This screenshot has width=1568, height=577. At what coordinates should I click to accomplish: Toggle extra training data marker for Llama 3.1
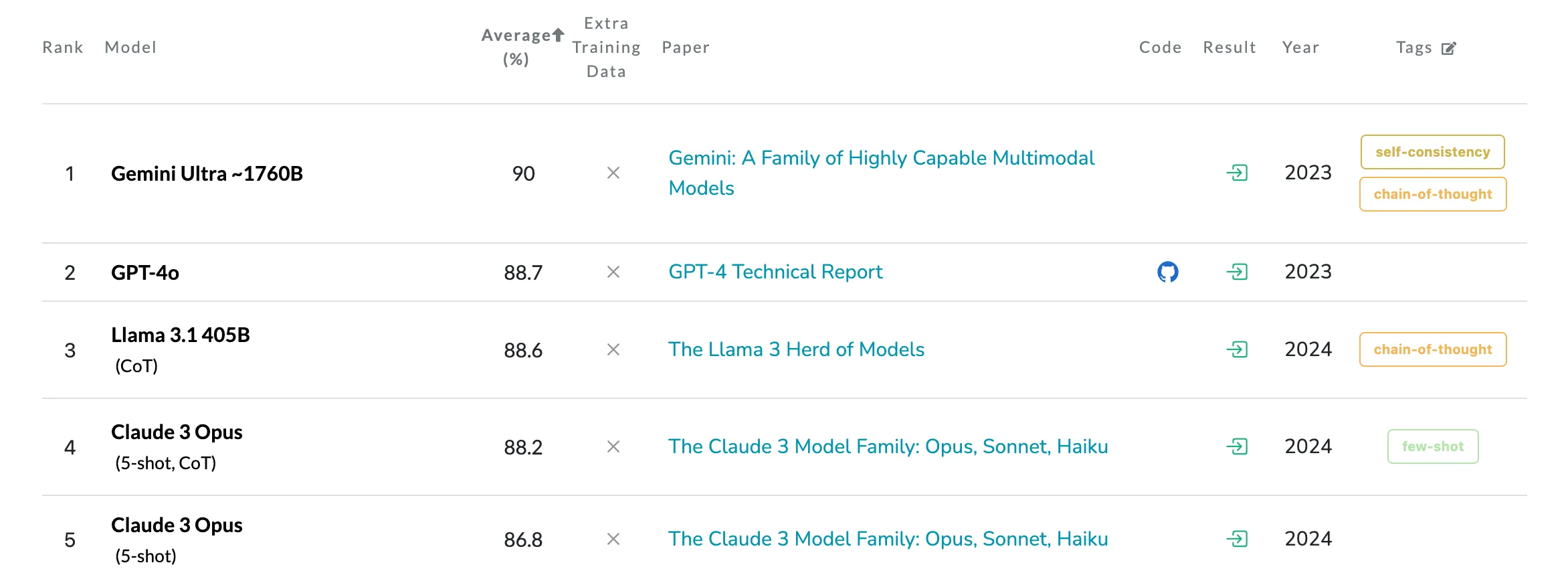tap(612, 349)
